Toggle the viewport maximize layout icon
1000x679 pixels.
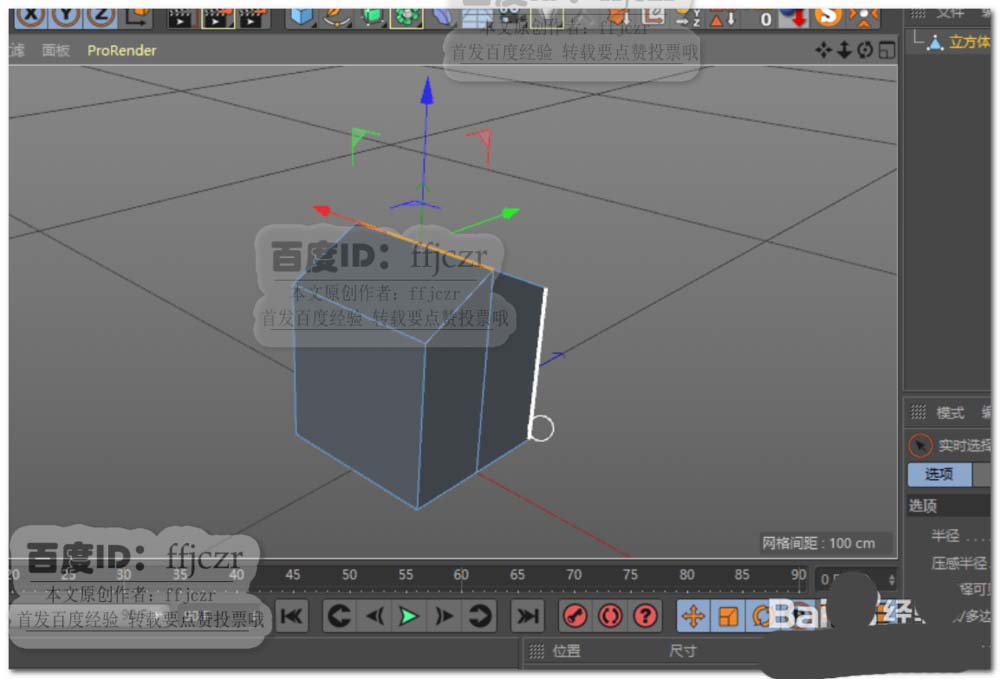pos(886,50)
